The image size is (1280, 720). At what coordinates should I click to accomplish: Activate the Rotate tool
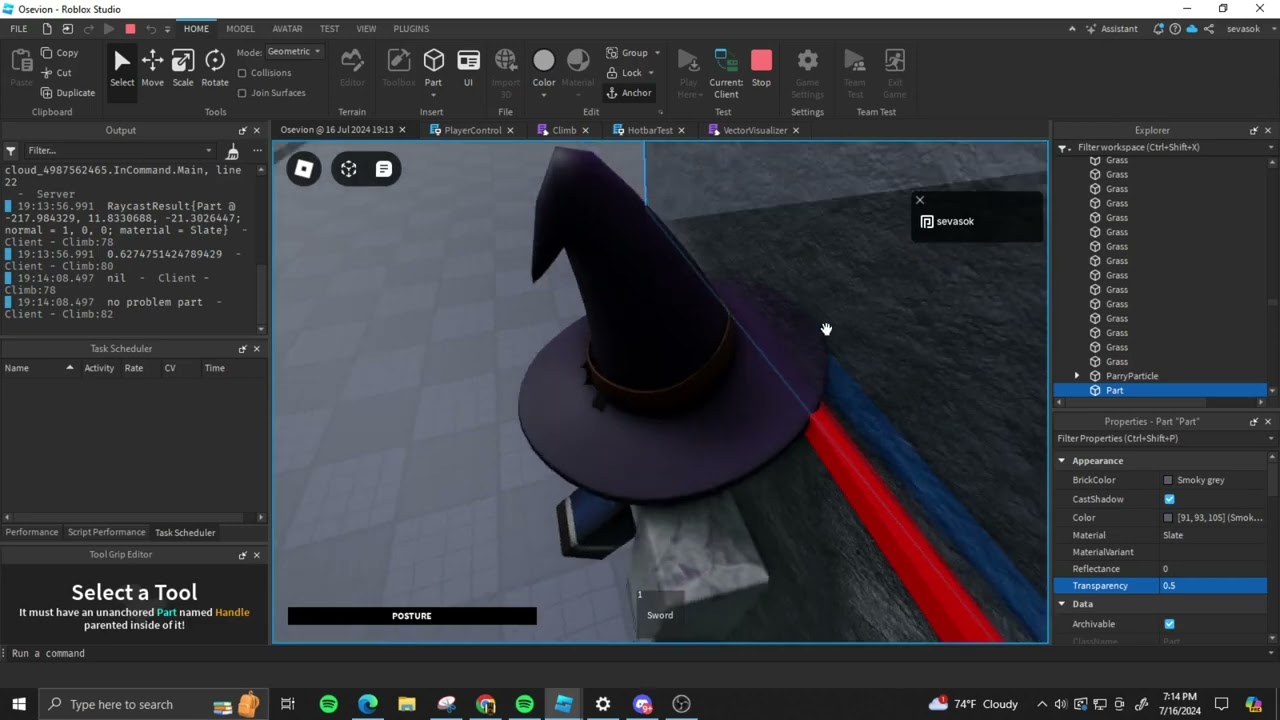215,69
